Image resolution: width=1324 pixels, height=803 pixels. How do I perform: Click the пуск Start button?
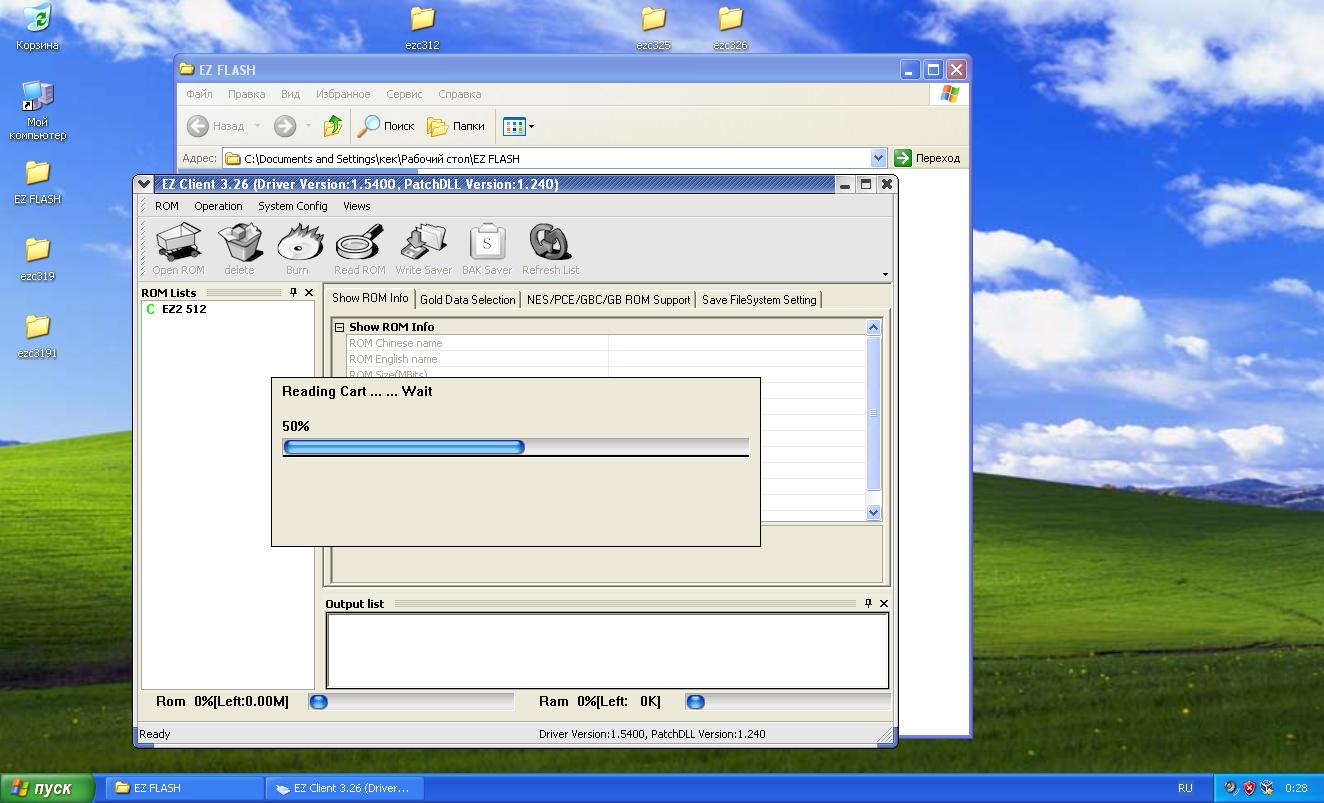tap(47, 788)
